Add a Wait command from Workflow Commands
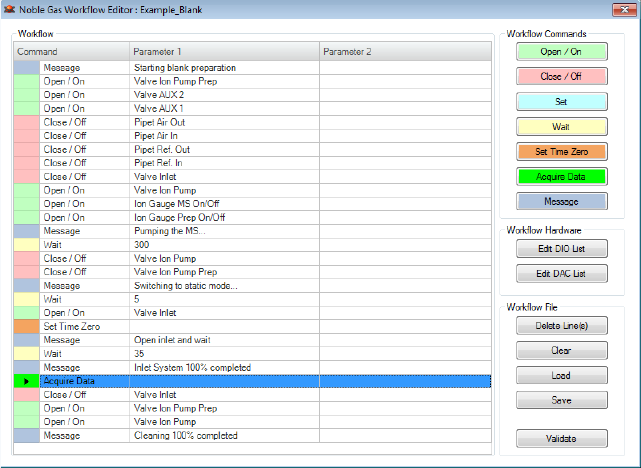Screen dimensions: 641x468 click(561, 127)
